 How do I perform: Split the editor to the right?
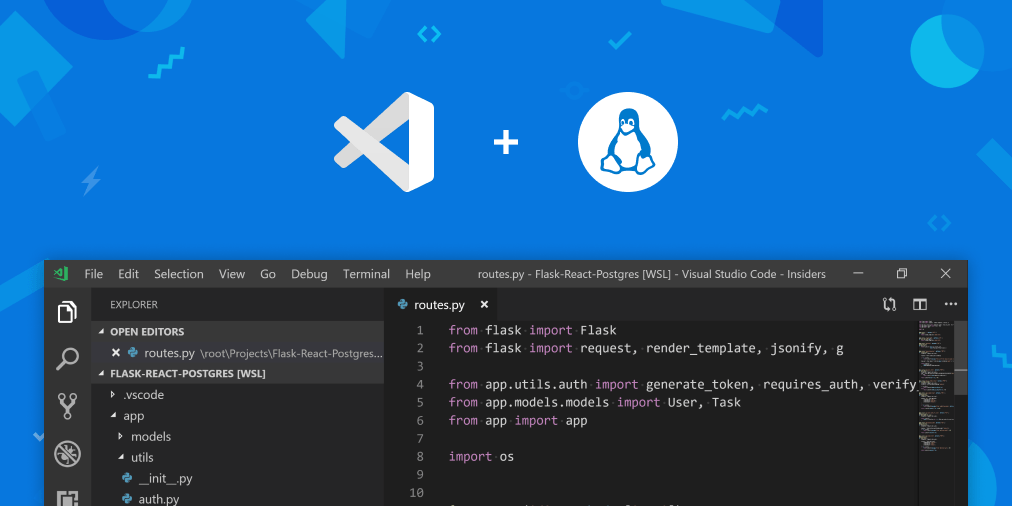tap(920, 305)
